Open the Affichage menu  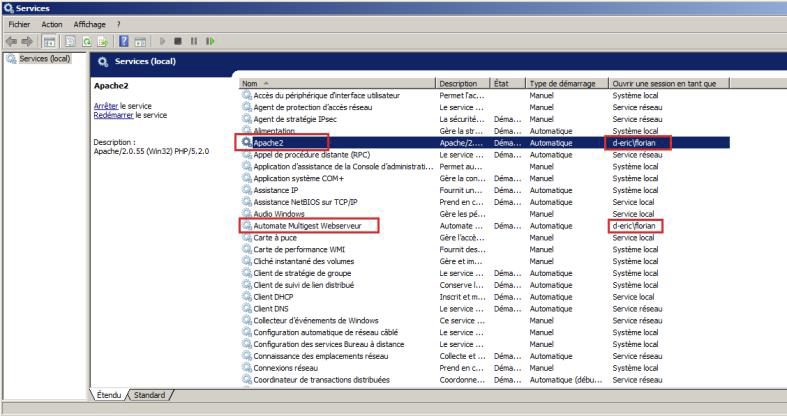point(90,23)
